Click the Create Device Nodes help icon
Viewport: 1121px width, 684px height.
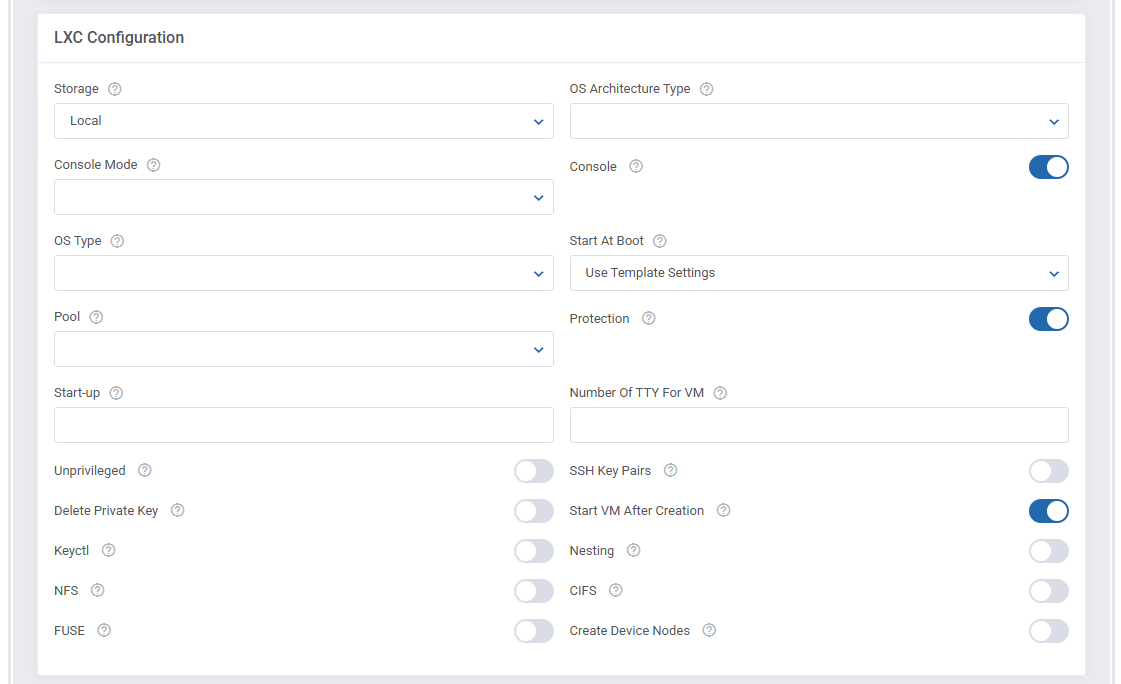[708, 630]
